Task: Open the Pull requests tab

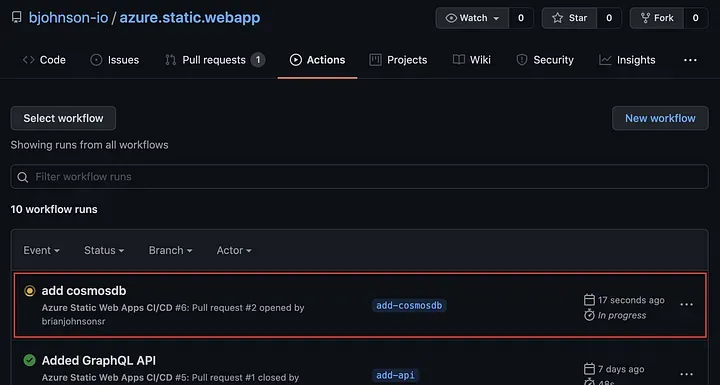Action: coord(215,60)
